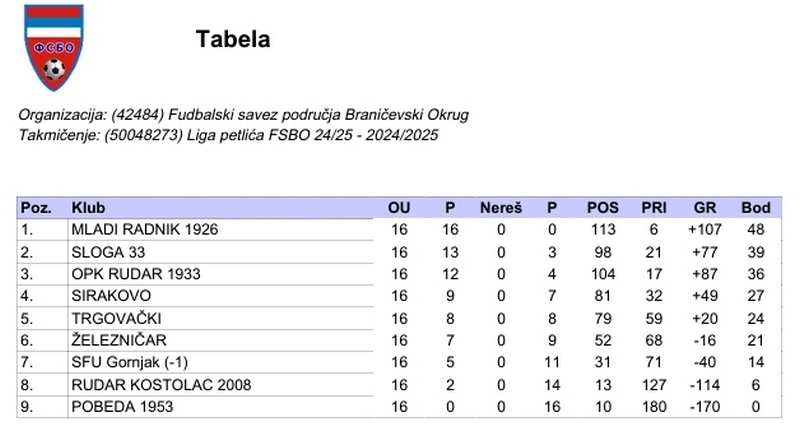Click the SIRAKOVO club entry
Screen dimensions: 800x436
click(x=111, y=296)
